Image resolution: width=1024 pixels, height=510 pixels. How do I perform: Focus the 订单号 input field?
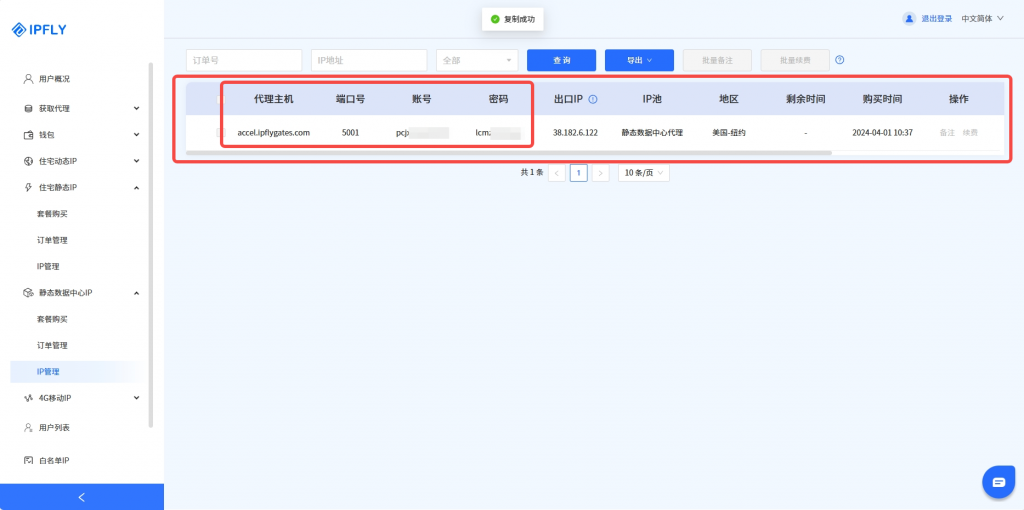(244, 60)
